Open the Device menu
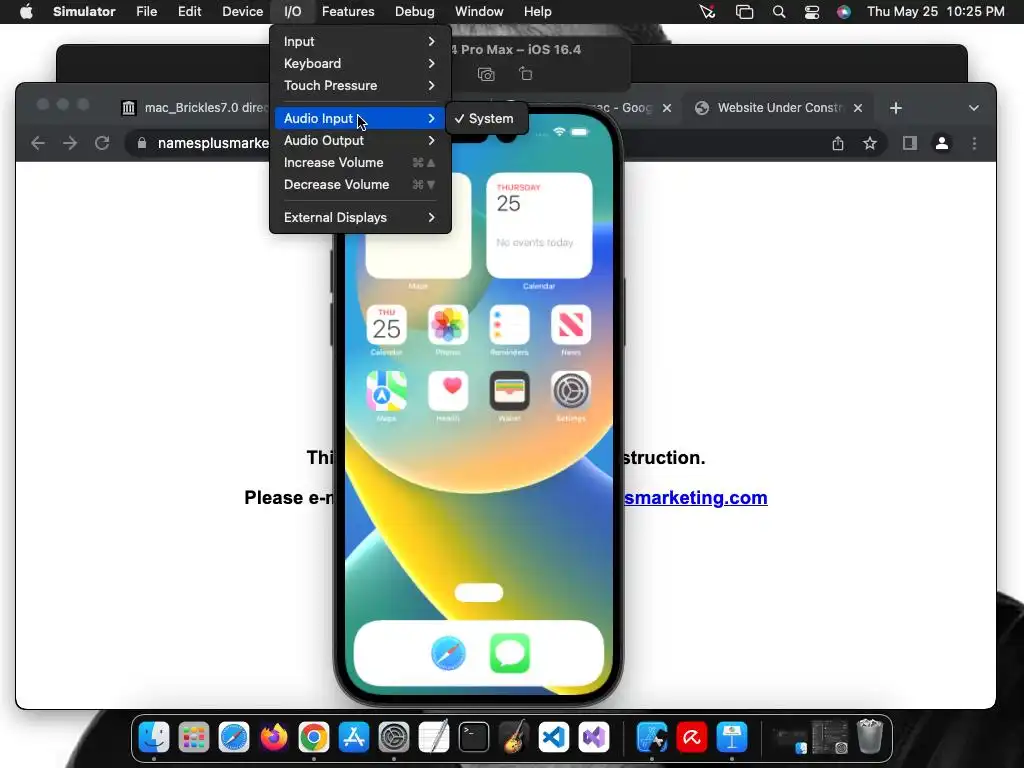The image size is (1024, 768). 242,12
